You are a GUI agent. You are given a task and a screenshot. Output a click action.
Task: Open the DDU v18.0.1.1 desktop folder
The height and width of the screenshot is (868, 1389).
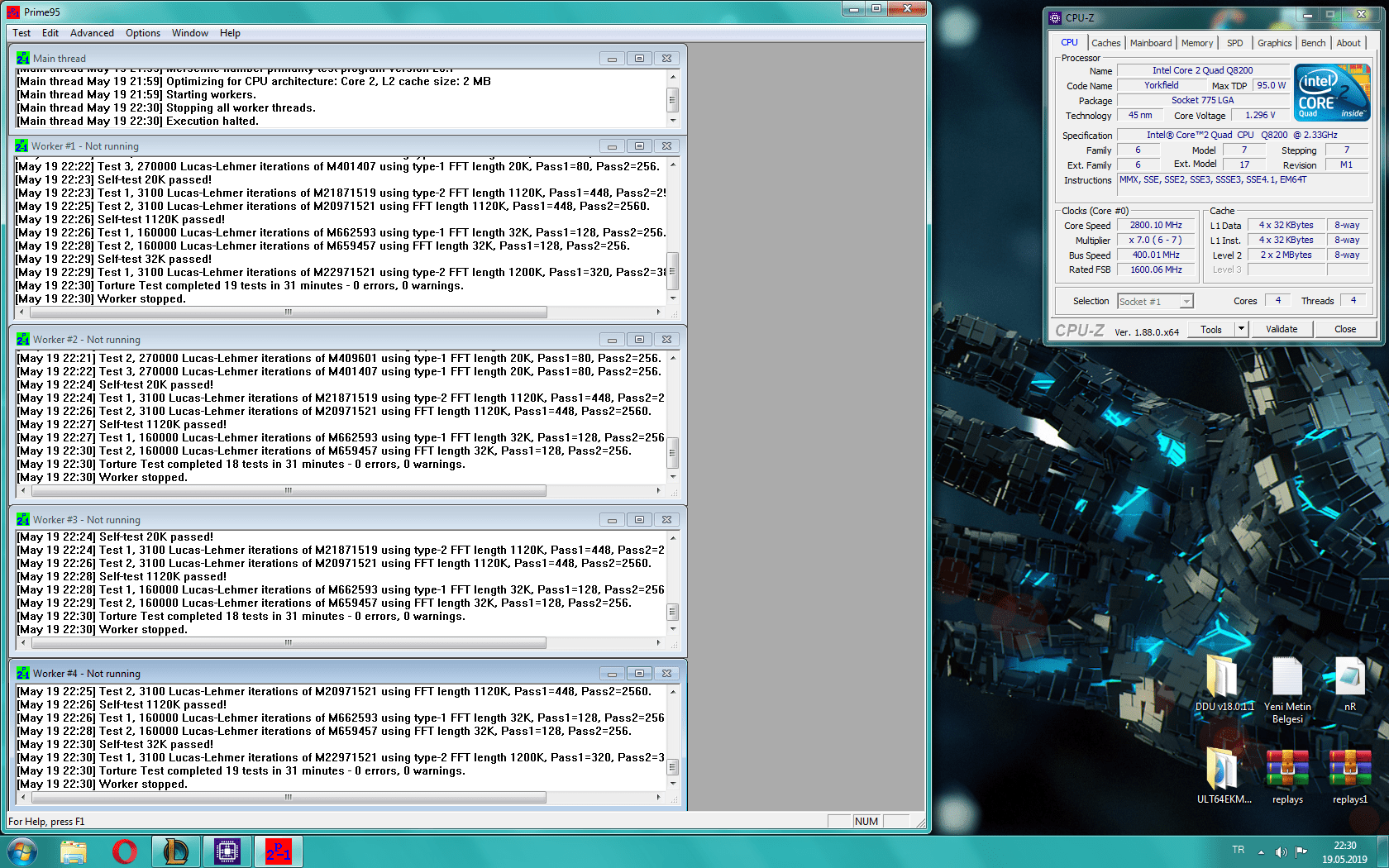click(1224, 684)
